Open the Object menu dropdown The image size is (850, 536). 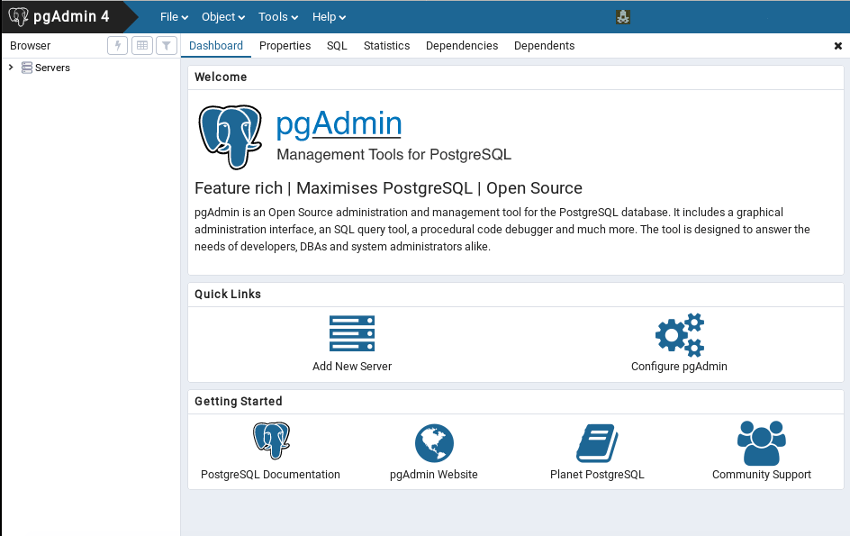tap(223, 17)
